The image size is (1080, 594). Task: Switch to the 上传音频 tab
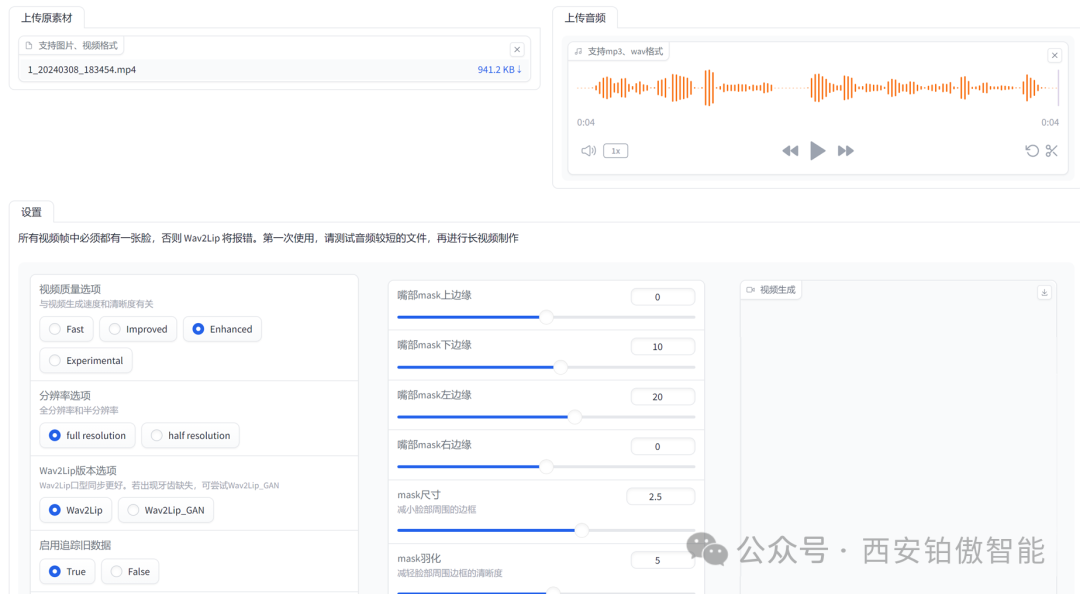pos(585,17)
